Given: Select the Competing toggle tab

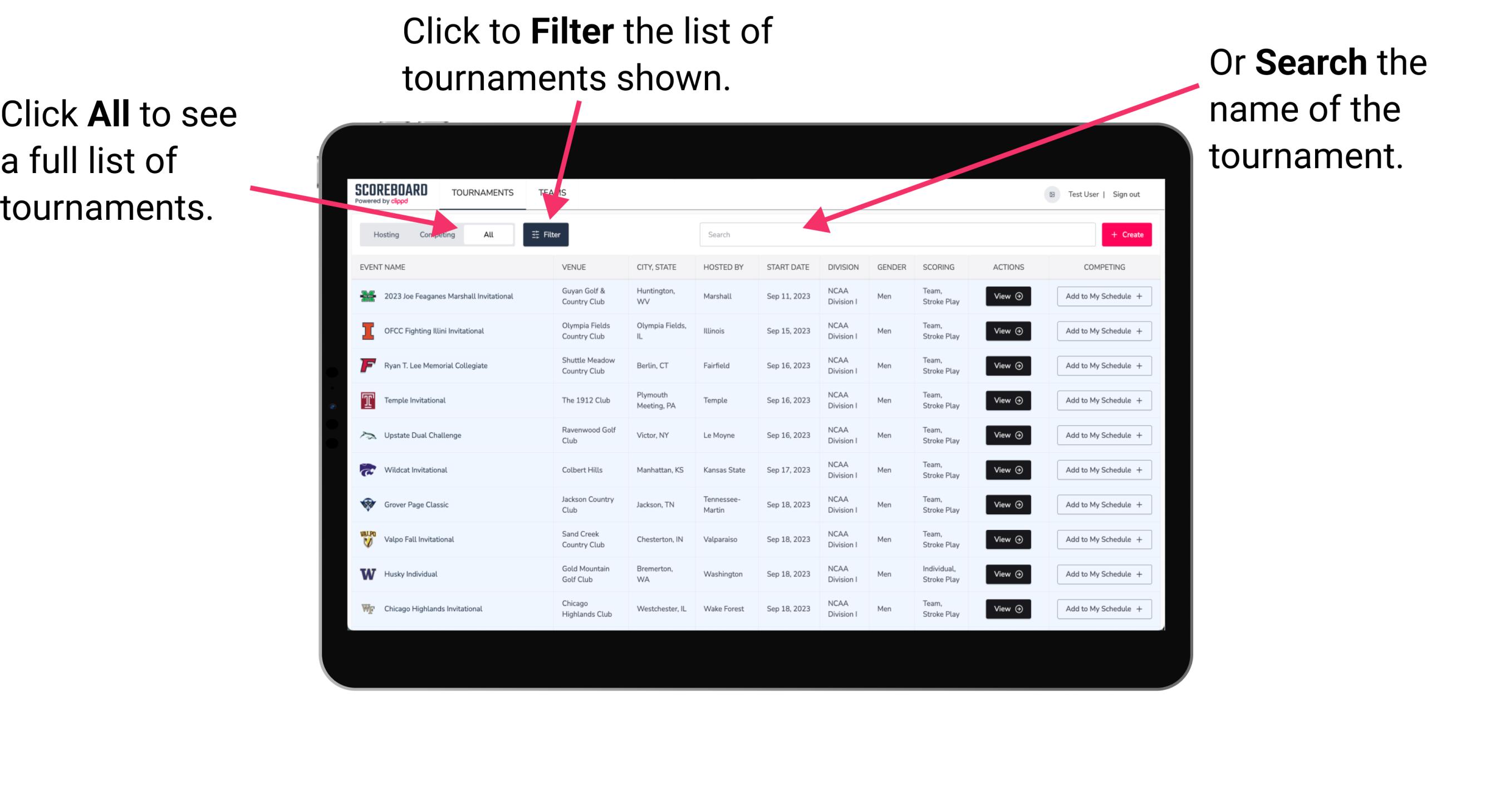Looking at the screenshot, I should click(x=437, y=235).
